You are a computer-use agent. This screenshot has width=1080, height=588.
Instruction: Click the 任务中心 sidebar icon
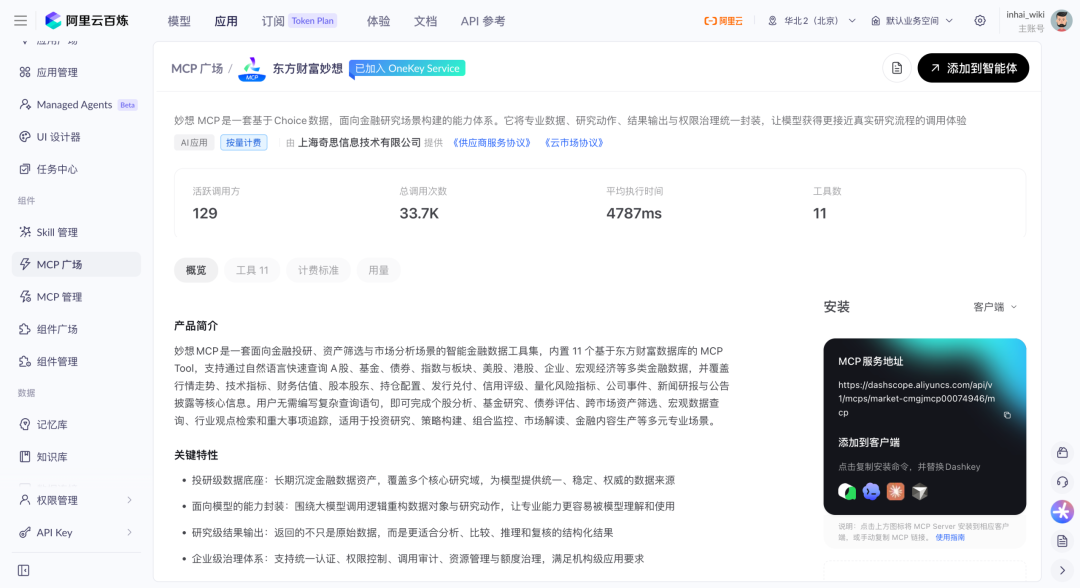tap(25, 169)
